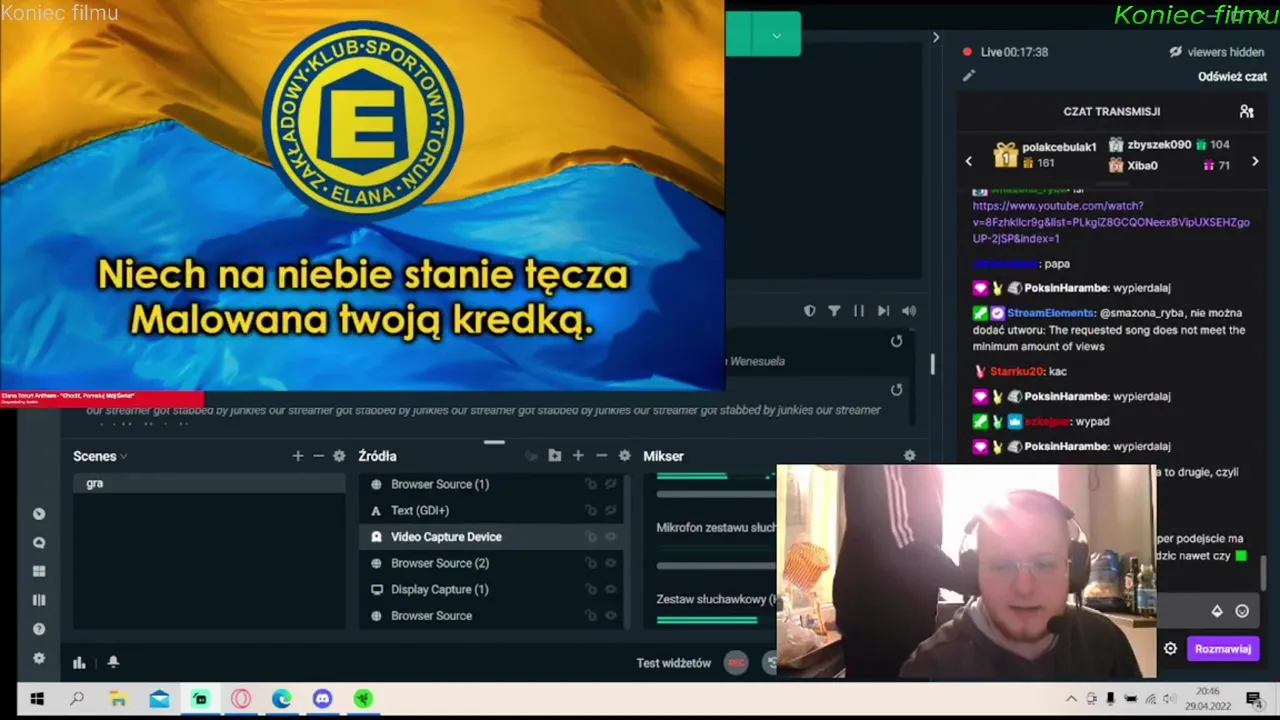Add a new source in Źródła
This screenshot has width=1280, height=720.
578,456
